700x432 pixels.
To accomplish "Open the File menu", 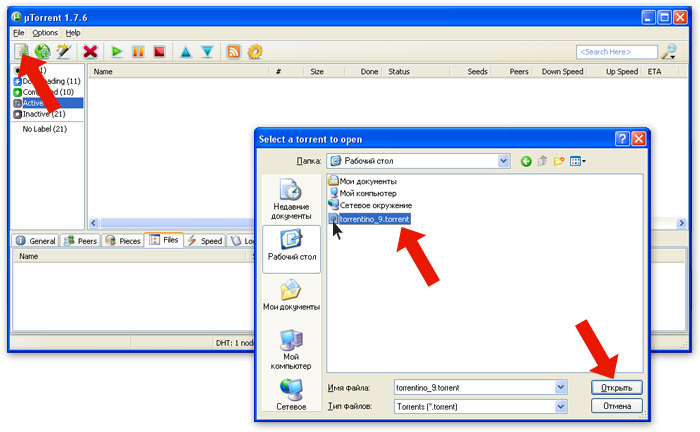I will click(19, 33).
